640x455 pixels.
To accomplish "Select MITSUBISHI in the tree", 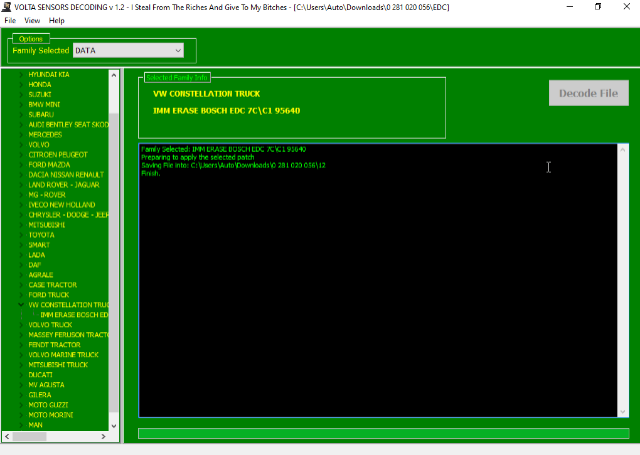I will click(47, 225).
